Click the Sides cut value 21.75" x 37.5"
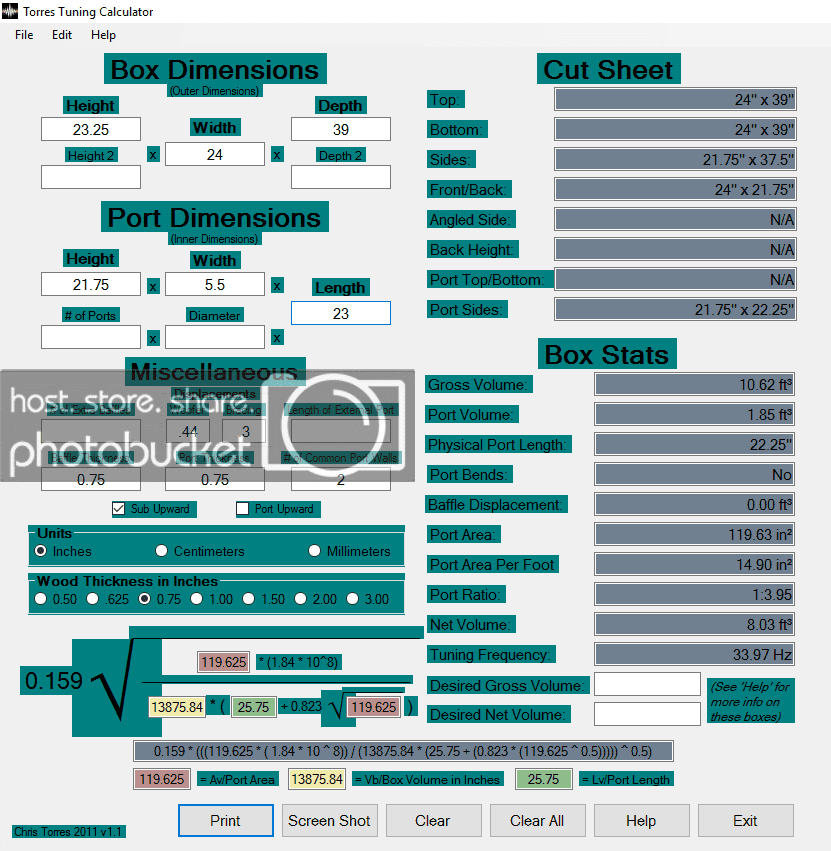831x851 pixels. 675,160
